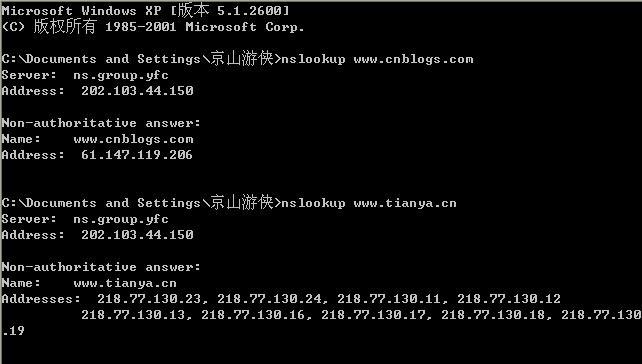
Task: Click the second 202.103.44.150 server address
Action: coord(137,235)
